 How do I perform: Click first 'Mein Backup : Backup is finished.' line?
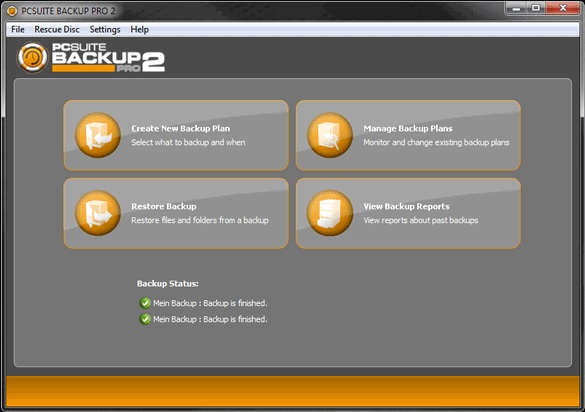(210, 303)
